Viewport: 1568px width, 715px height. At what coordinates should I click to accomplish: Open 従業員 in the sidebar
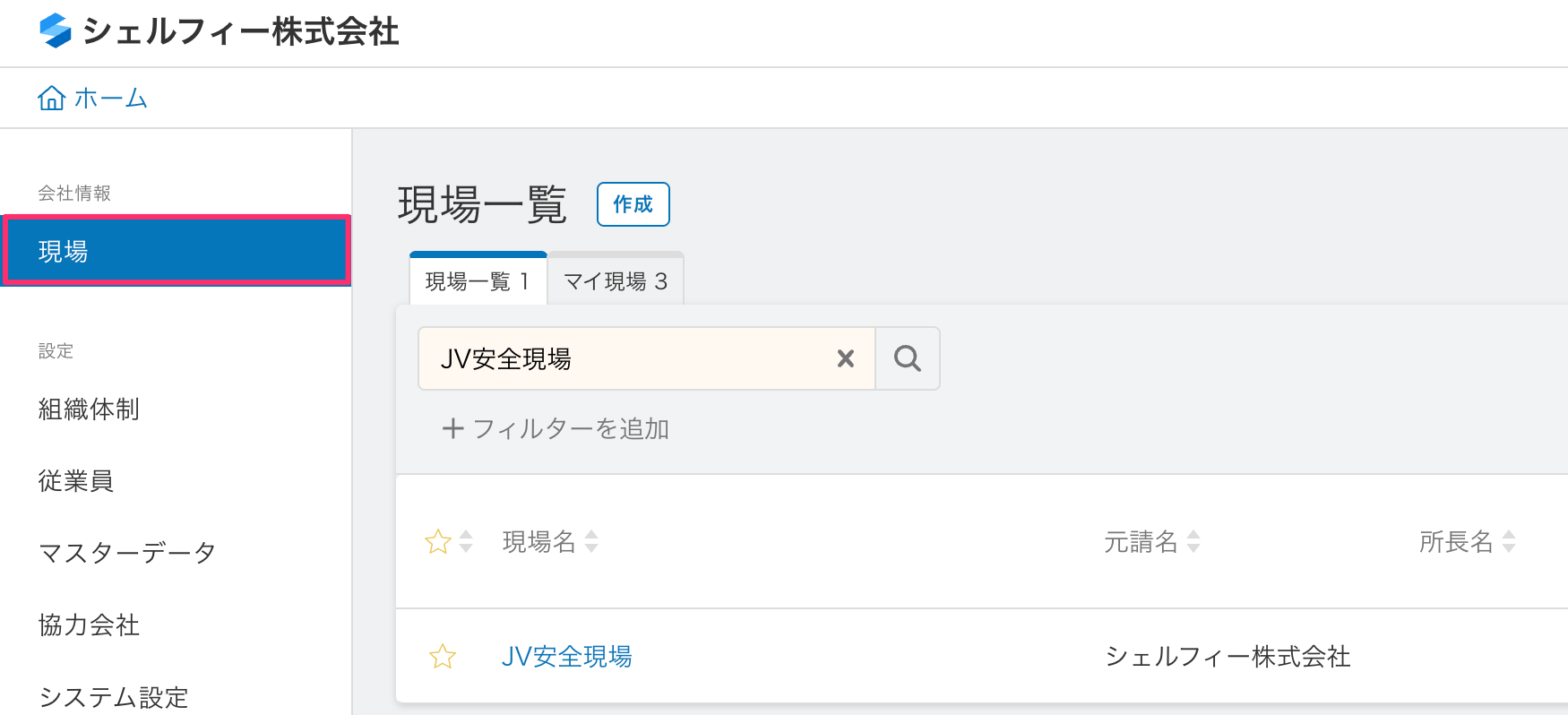[x=76, y=481]
